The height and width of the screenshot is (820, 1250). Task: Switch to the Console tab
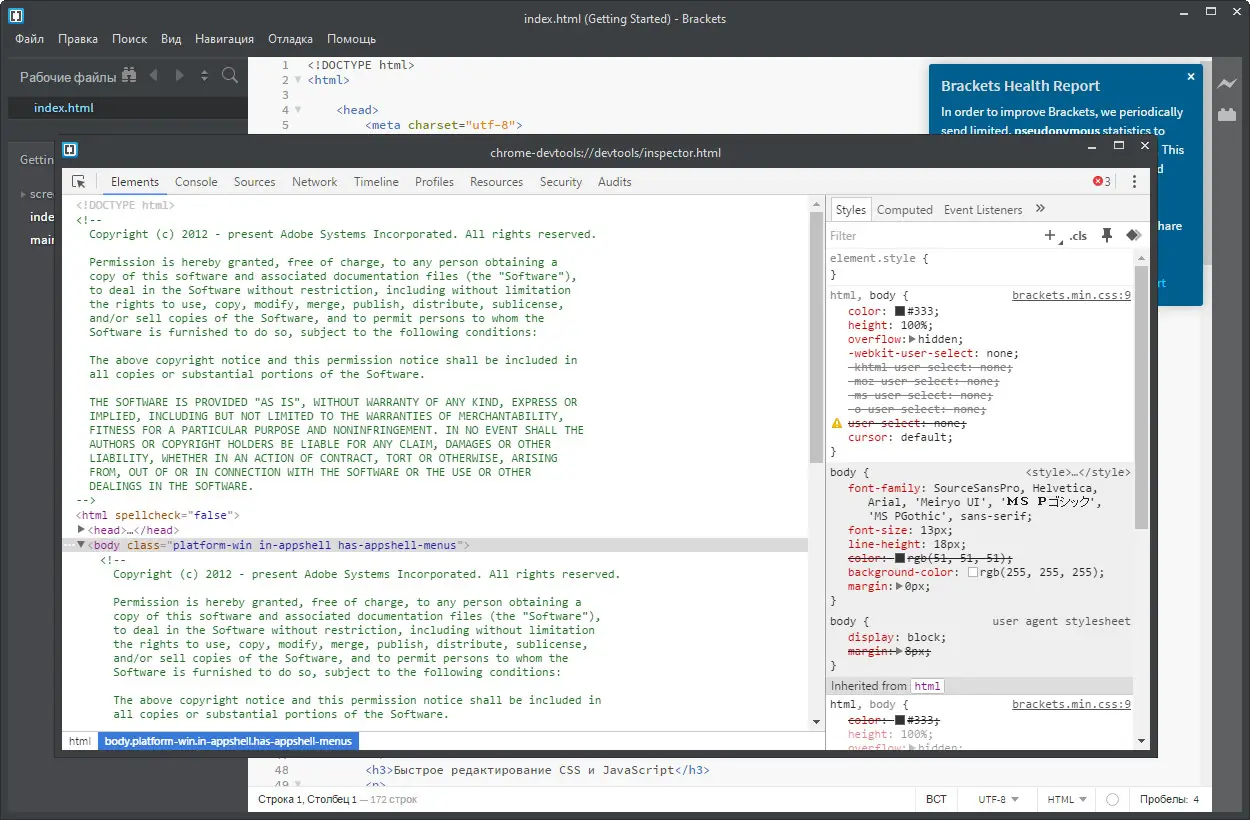[196, 182]
